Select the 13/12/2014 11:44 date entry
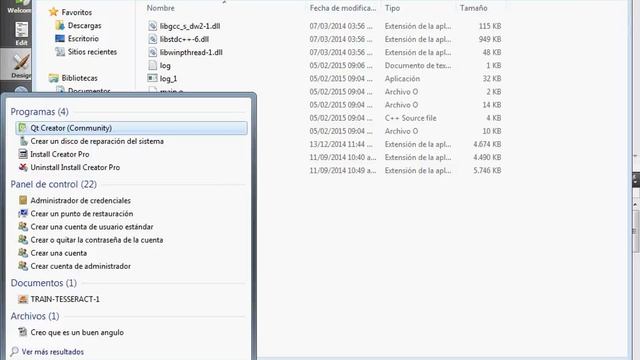Screen dimensions: 640x360 [341, 144]
